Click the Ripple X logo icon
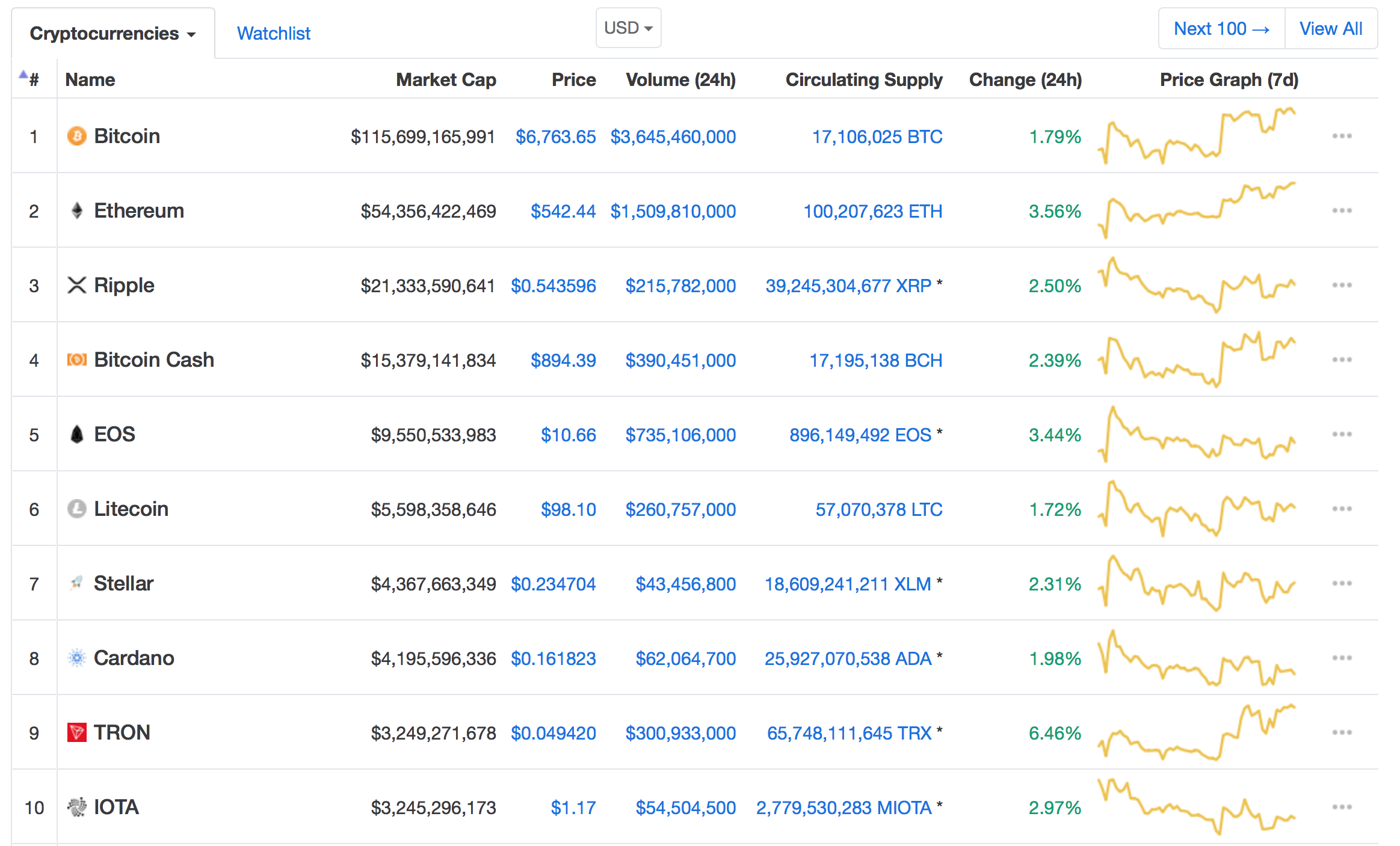Screen dimensions: 1400x846 coord(76,285)
